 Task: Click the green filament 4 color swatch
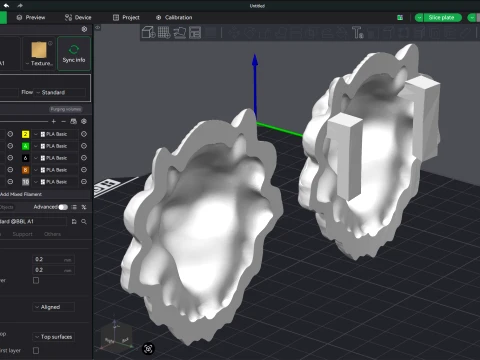click(x=25, y=146)
